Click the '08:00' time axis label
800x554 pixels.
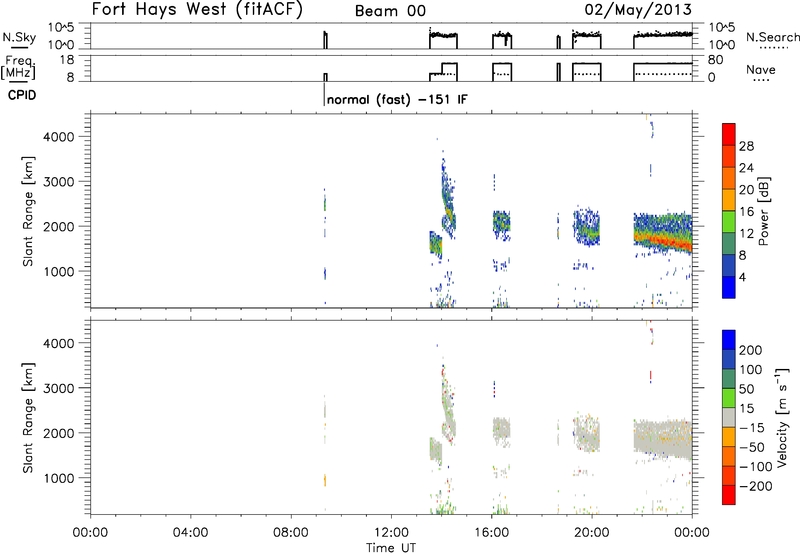click(x=291, y=533)
